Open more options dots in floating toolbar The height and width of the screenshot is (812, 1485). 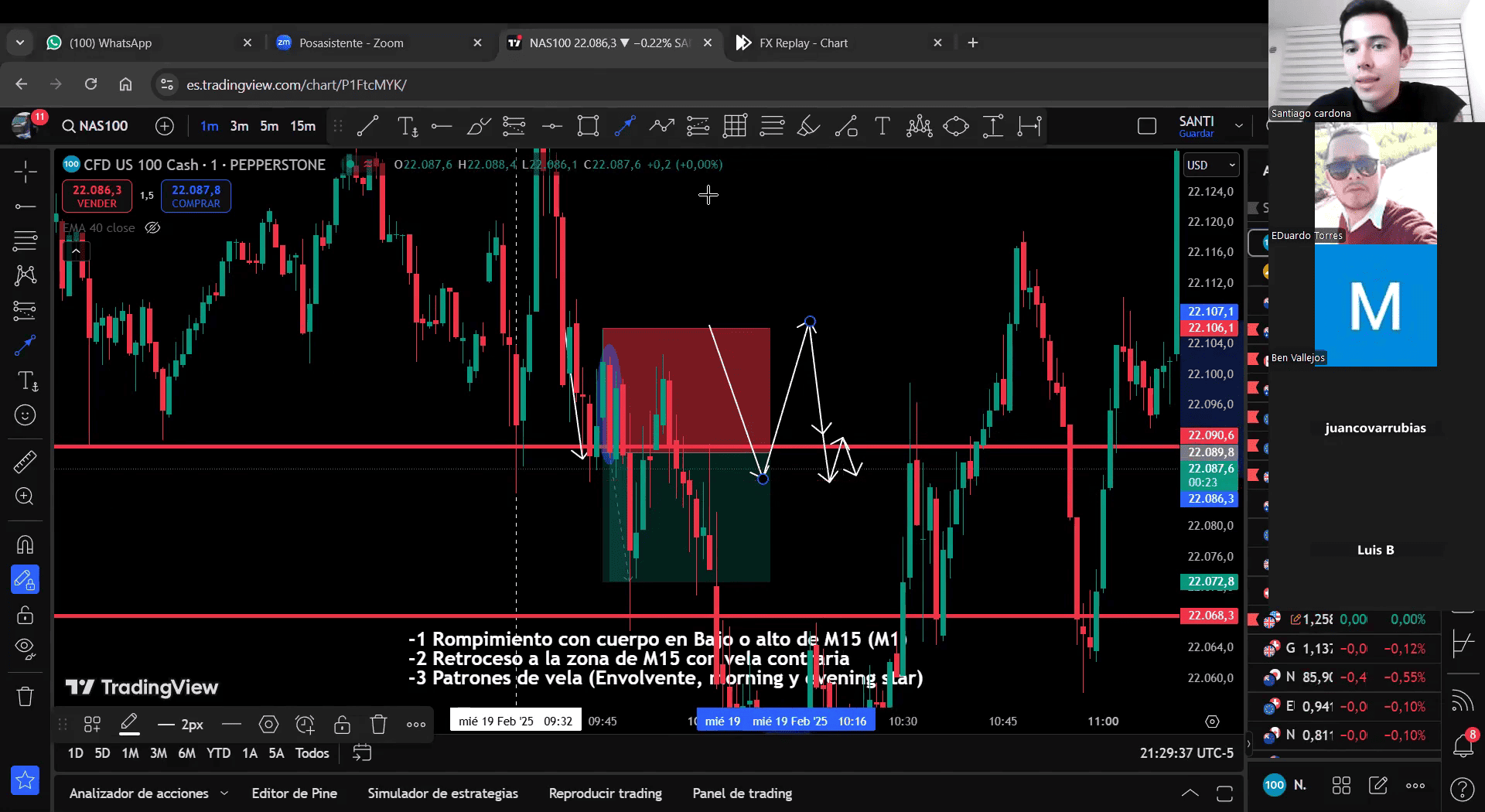416,725
